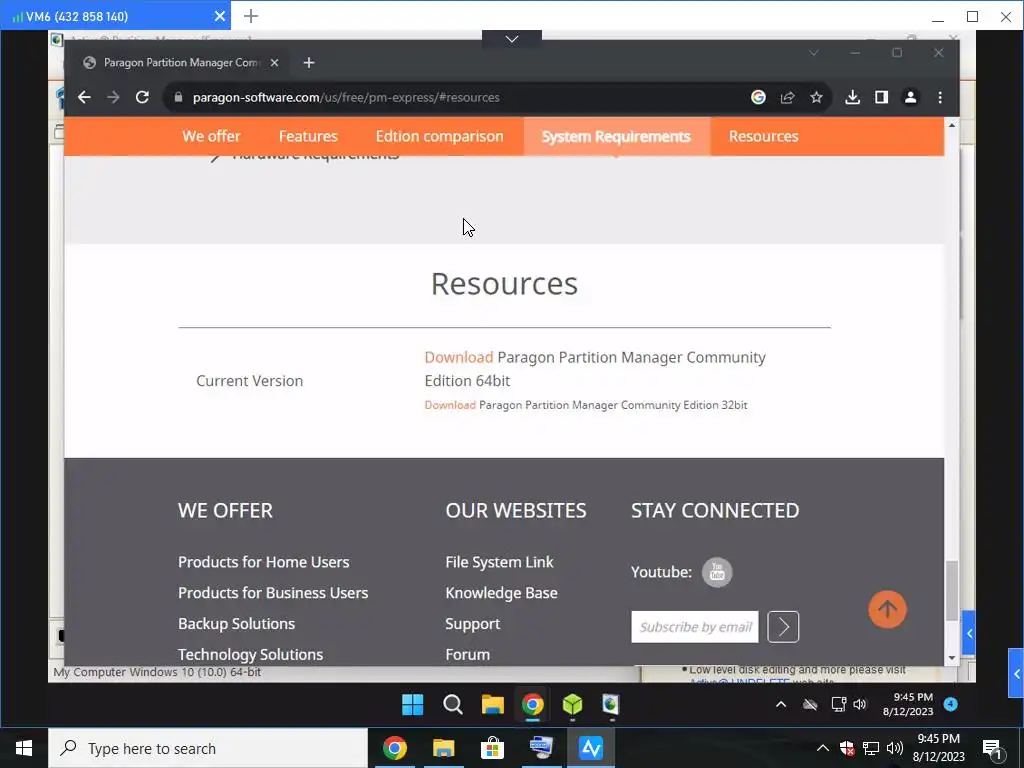1024x768 pixels.
Task: Click the address bar URL
Action: click(x=346, y=97)
